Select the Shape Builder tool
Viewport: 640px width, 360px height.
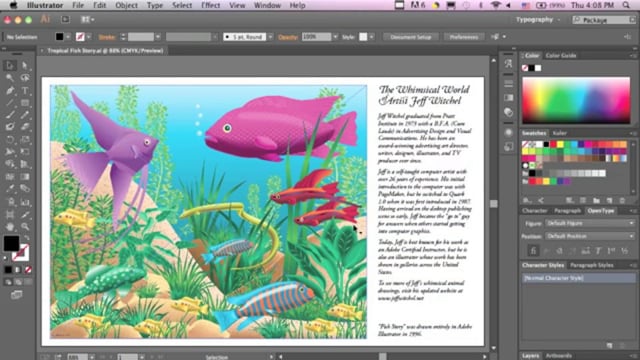10,164
